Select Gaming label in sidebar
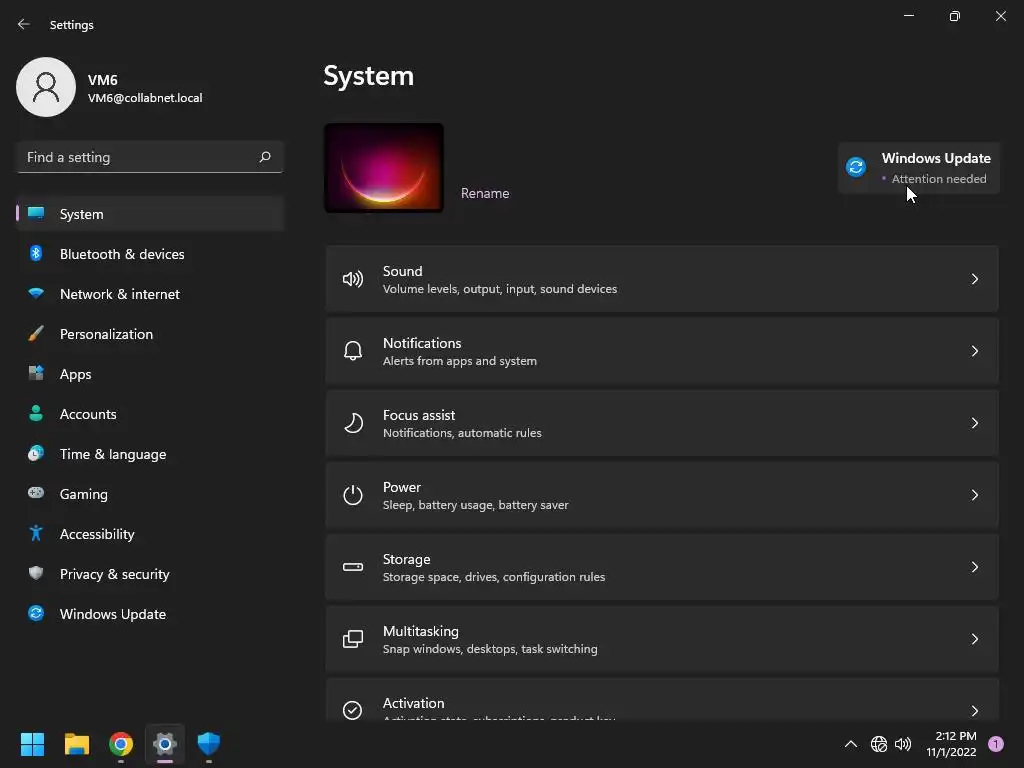1024x768 pixels. tap(84, 494)
